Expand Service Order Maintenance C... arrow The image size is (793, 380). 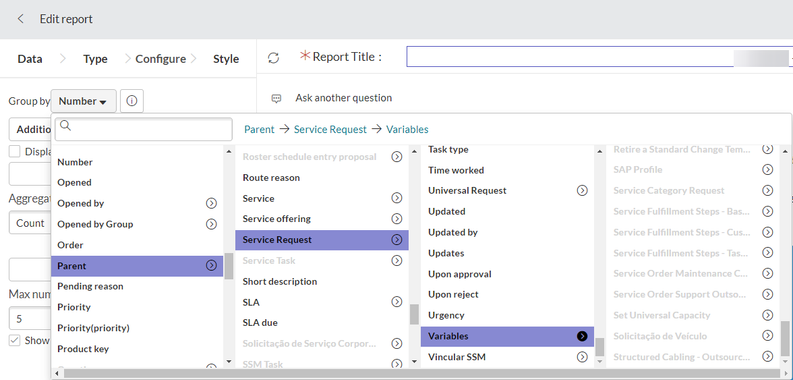768,274
